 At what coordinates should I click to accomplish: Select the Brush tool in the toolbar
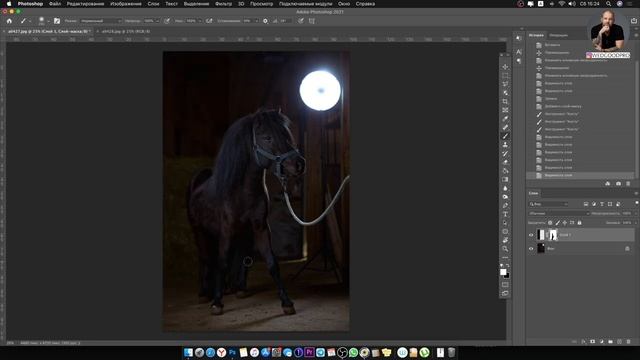pos(505,136)
